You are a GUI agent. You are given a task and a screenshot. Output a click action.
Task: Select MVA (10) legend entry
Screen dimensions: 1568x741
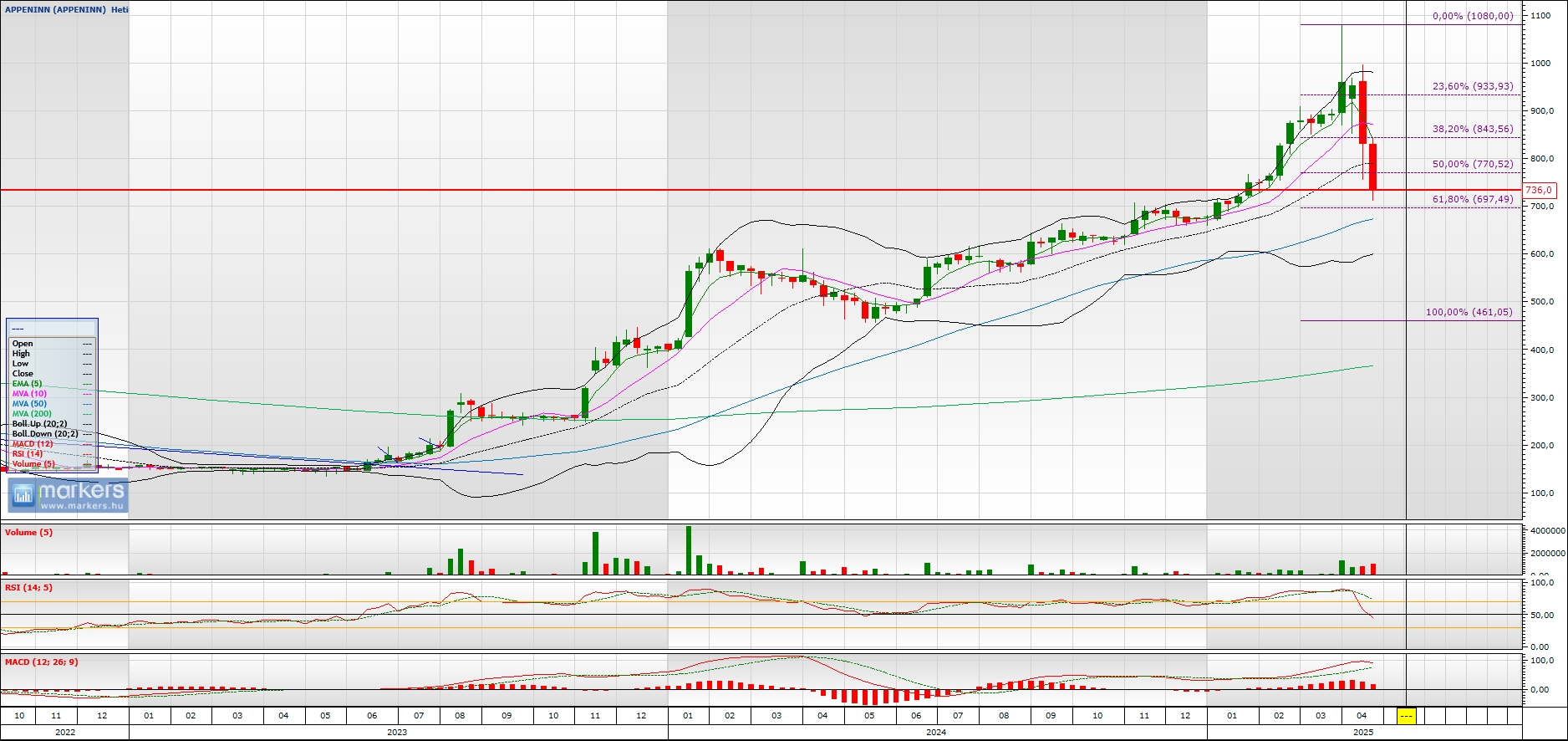click(x=29, y=394)
